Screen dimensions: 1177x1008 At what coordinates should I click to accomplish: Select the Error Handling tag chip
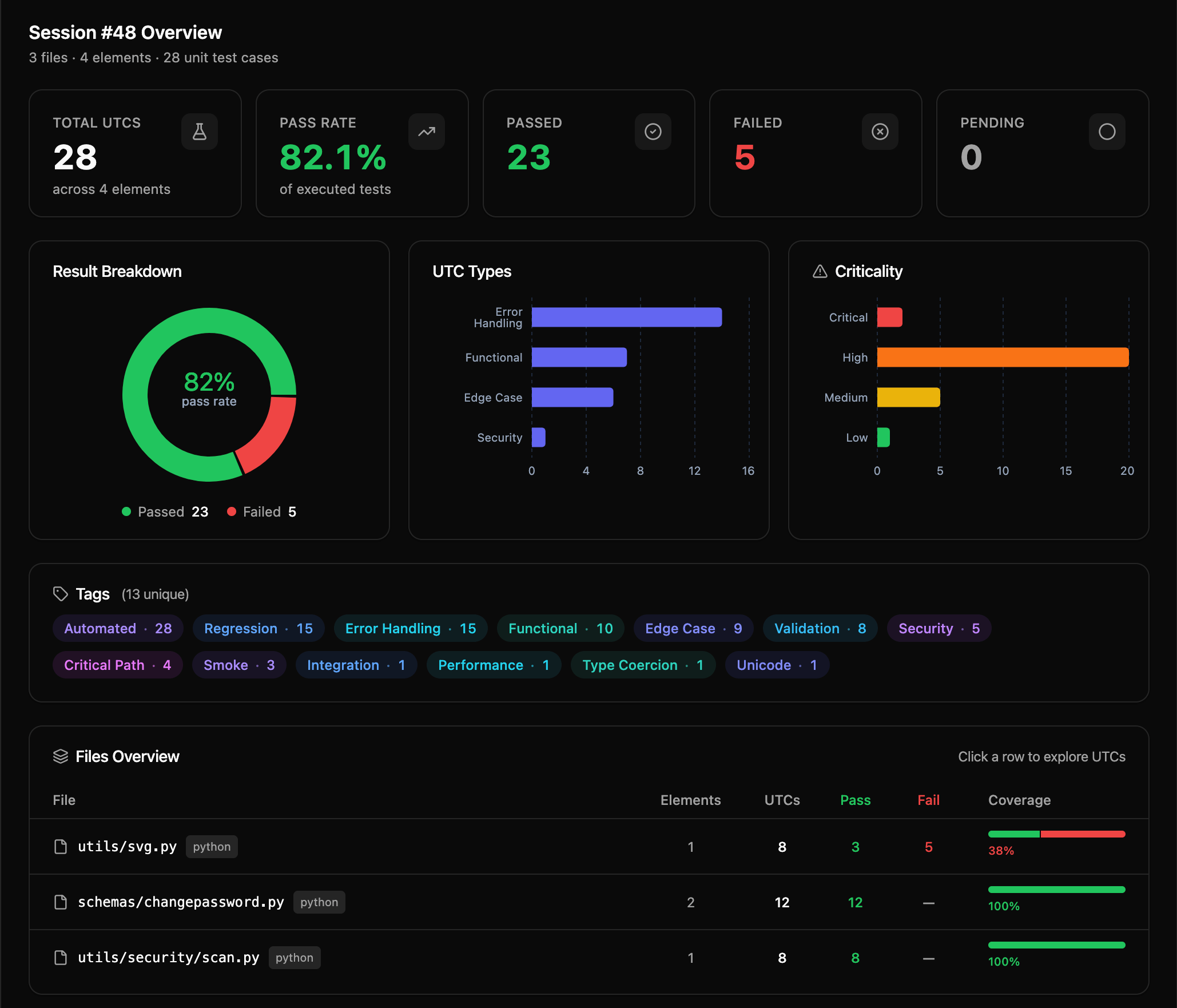point(411,628)
